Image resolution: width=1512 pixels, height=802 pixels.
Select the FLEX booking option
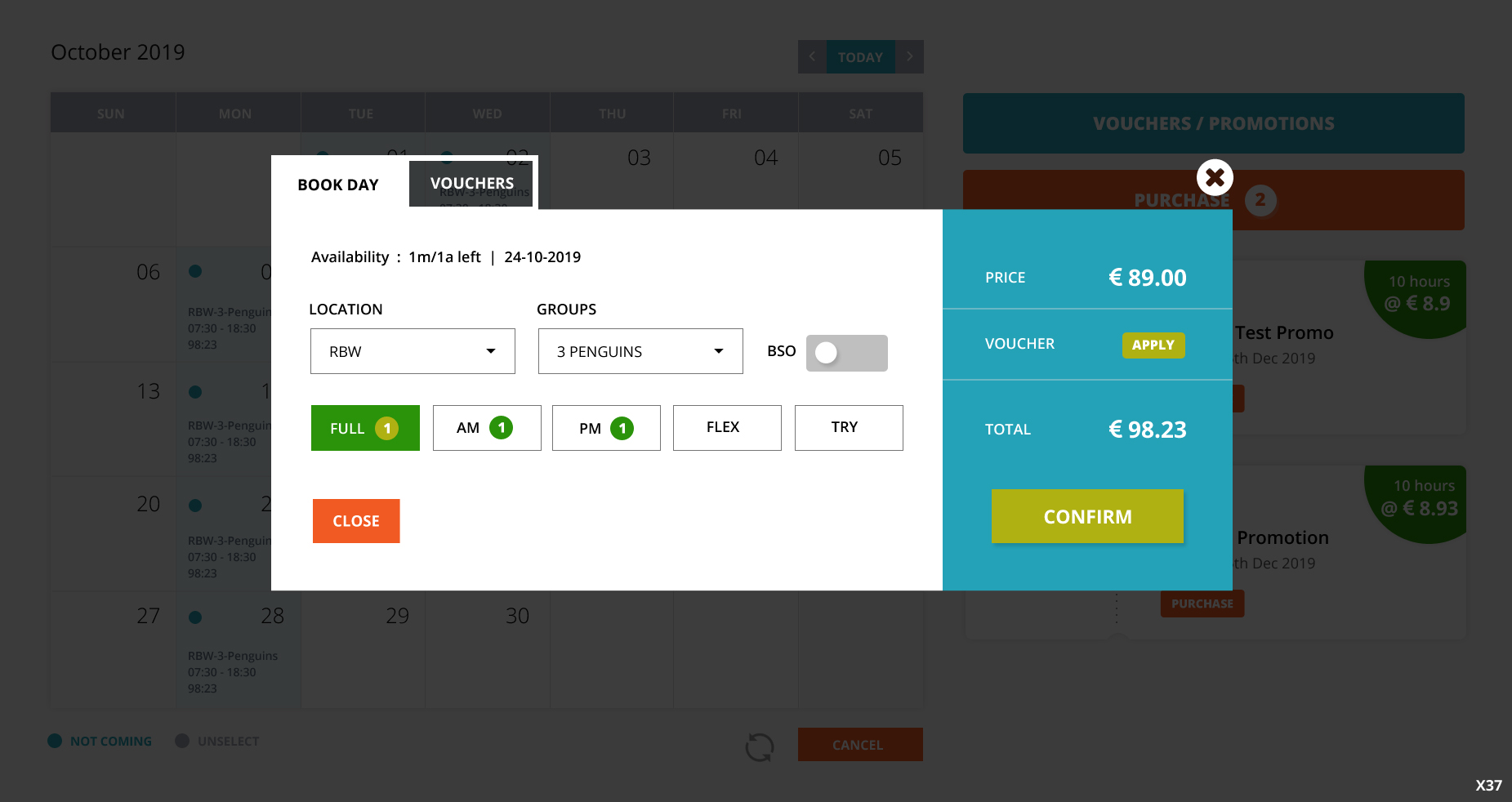click(x=727, y=428)
